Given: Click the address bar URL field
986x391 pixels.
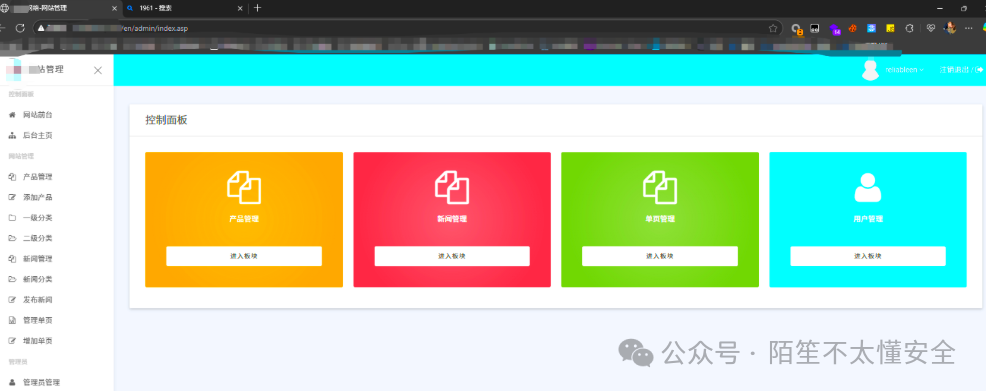Looking at the screenshot, I should pyautogui.click(x=407, y=28).
